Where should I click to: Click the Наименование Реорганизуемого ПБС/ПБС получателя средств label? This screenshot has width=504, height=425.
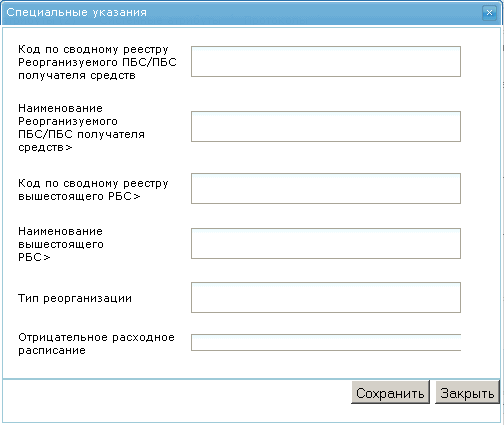coord(81,128)
